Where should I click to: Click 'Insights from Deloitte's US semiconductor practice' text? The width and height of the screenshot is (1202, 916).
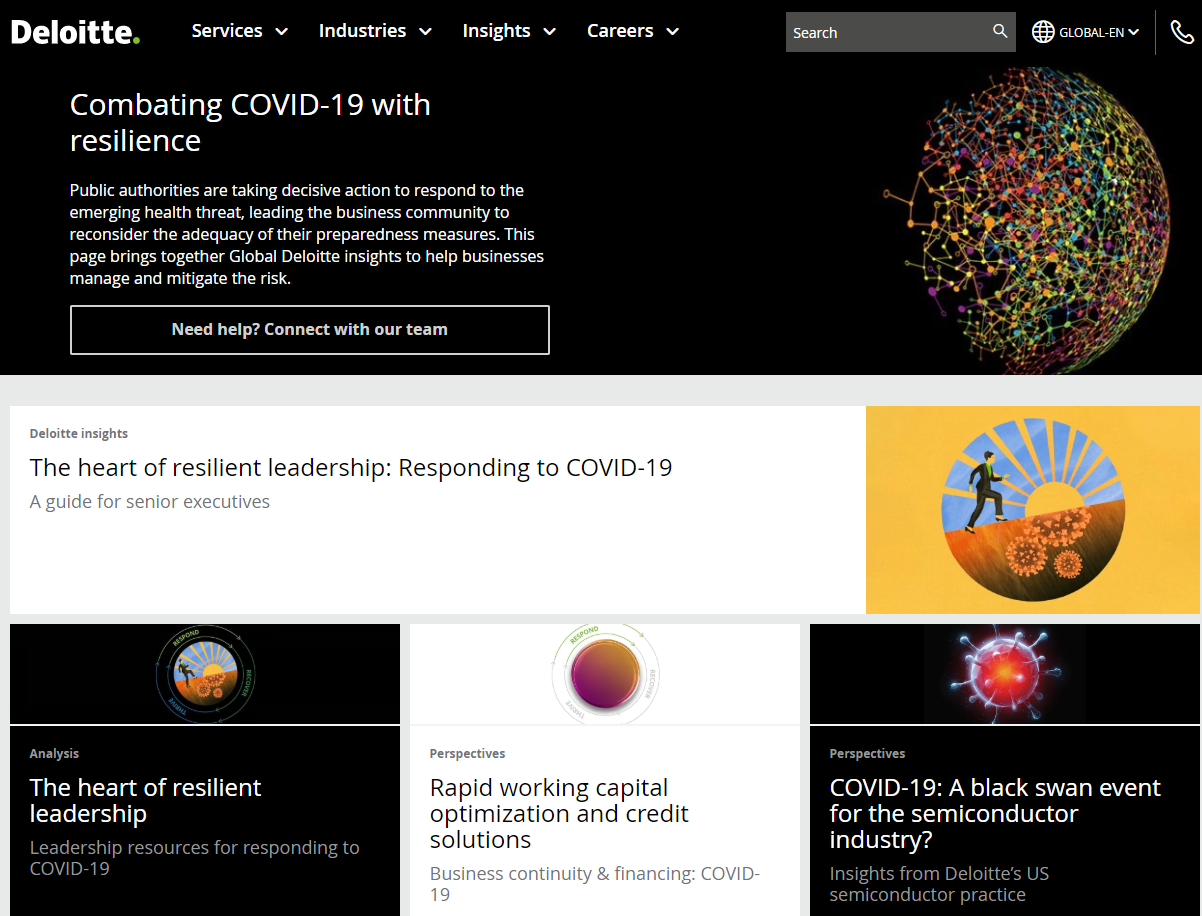click(939, 884)
